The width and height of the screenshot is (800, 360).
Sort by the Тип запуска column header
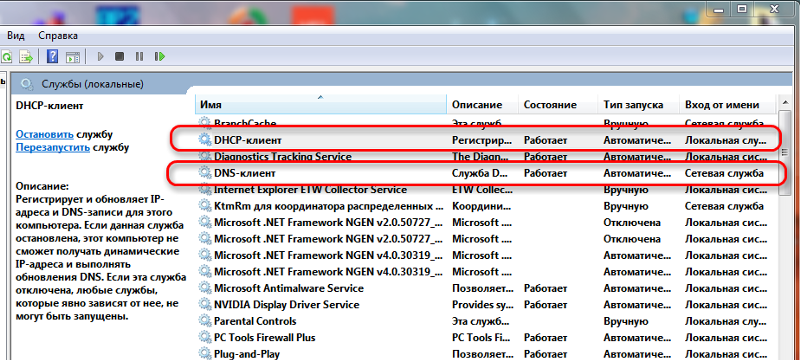click(x=638, y=105)
